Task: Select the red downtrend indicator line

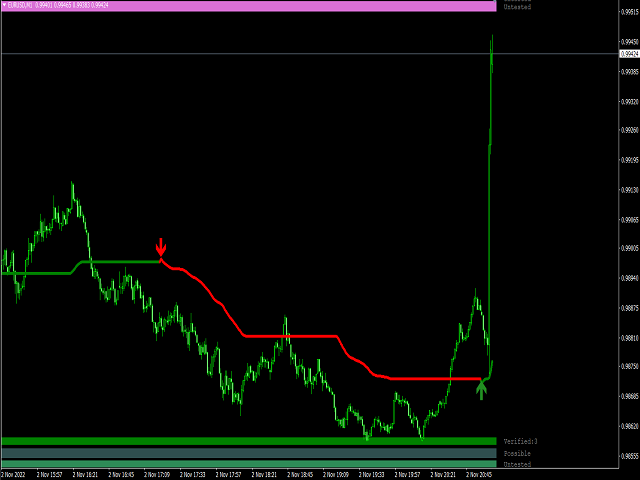Action: tap(300, 336)
